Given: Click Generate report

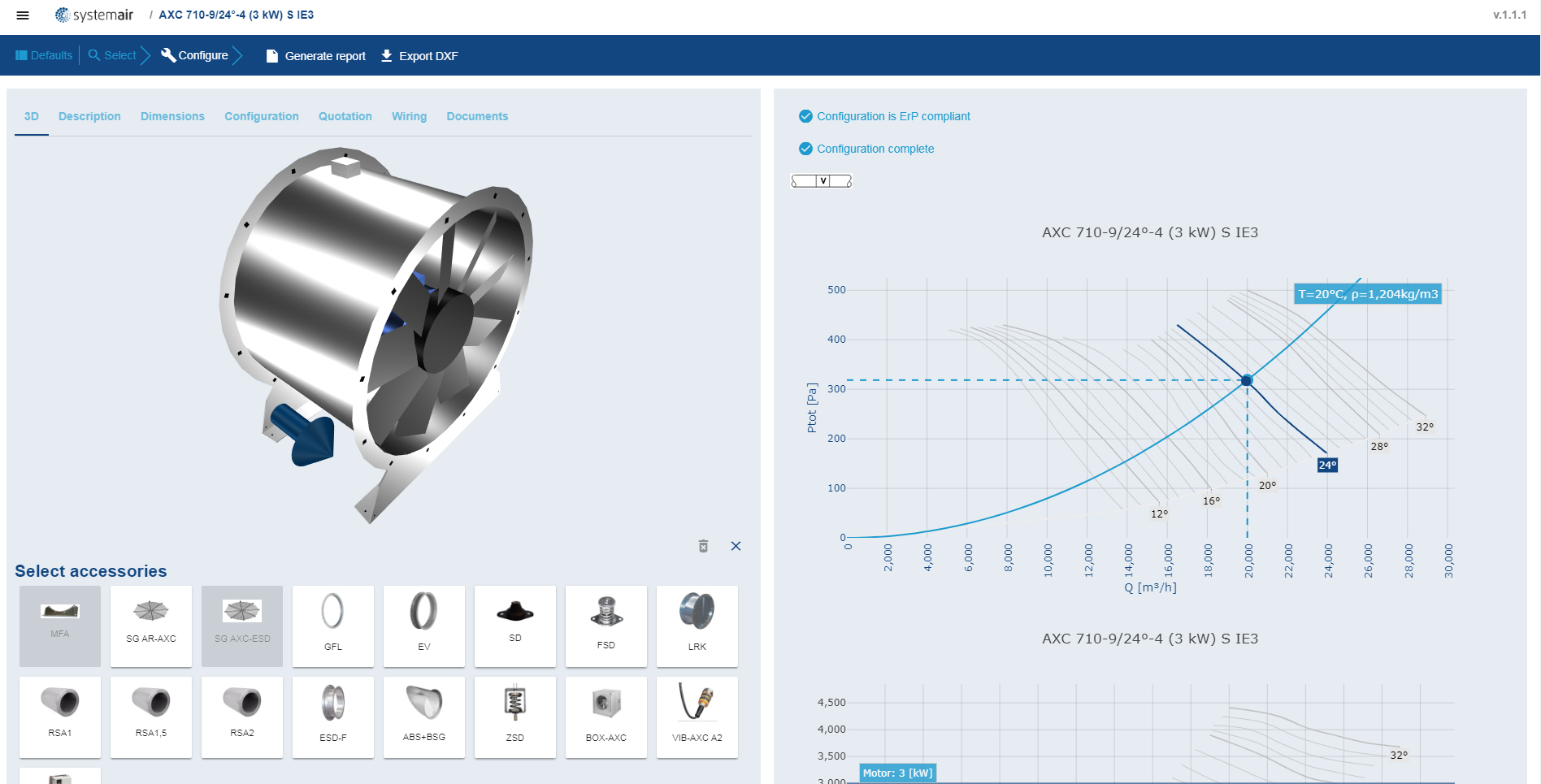Looking at the screenshot, I should pyautogui.click(x=316, y=56).
